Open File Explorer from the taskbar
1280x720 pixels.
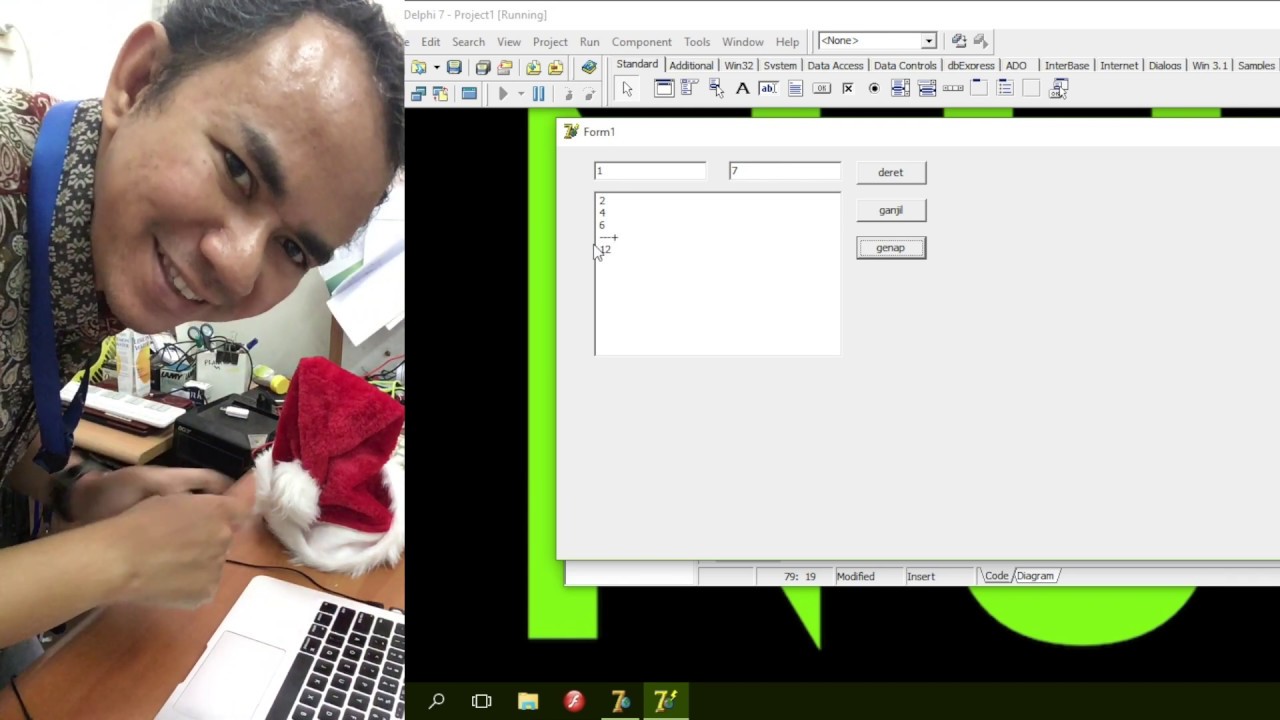pos(528,701)
